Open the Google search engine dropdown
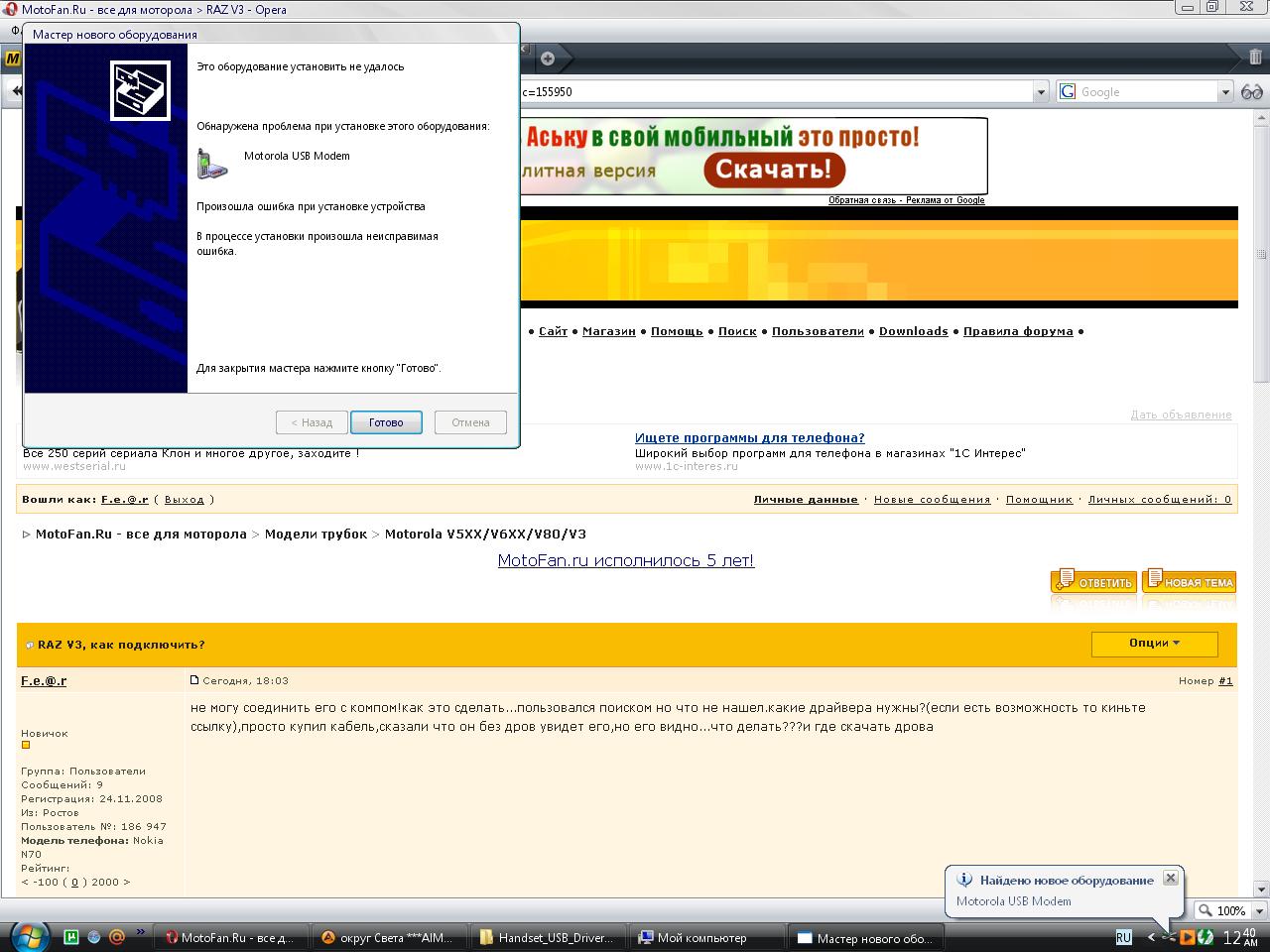The image size is (1270, 952). point(1224,92)
